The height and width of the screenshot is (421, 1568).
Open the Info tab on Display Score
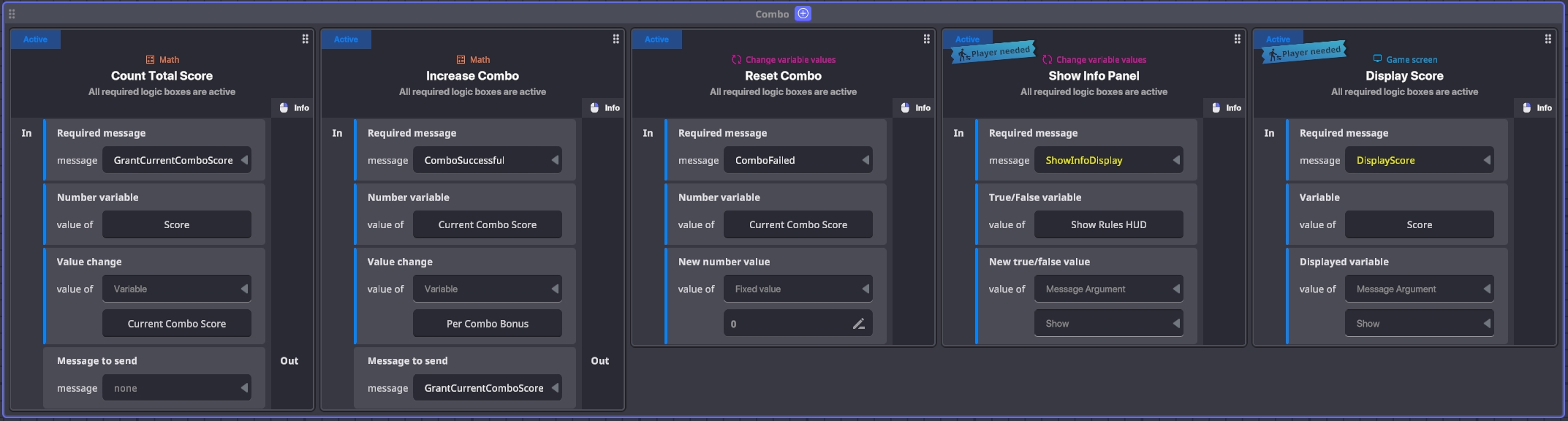pyautogui.click(x=1537, y=108)
